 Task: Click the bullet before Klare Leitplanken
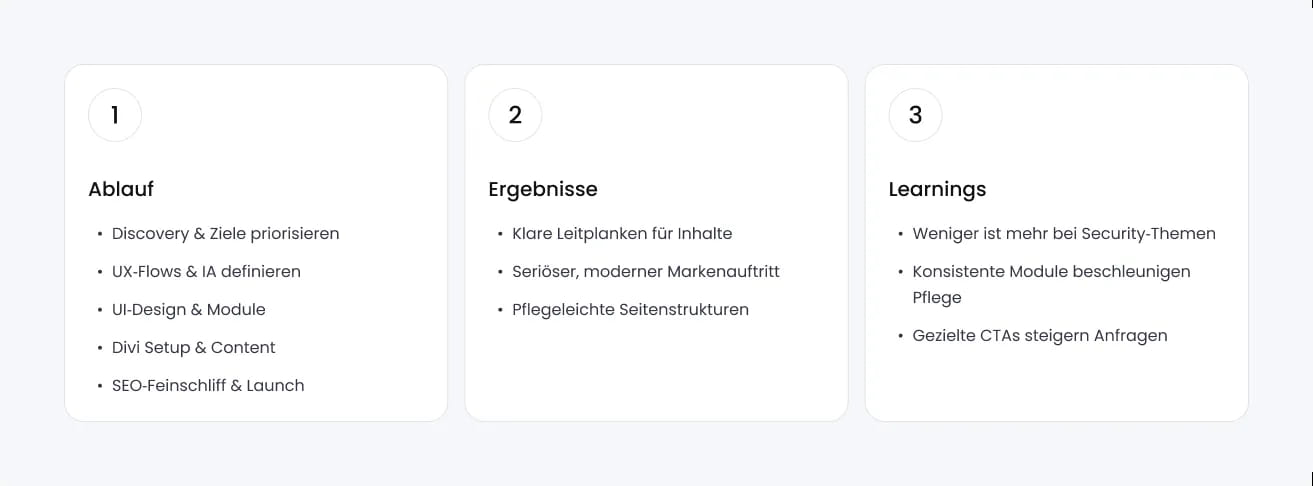[499, 234]
